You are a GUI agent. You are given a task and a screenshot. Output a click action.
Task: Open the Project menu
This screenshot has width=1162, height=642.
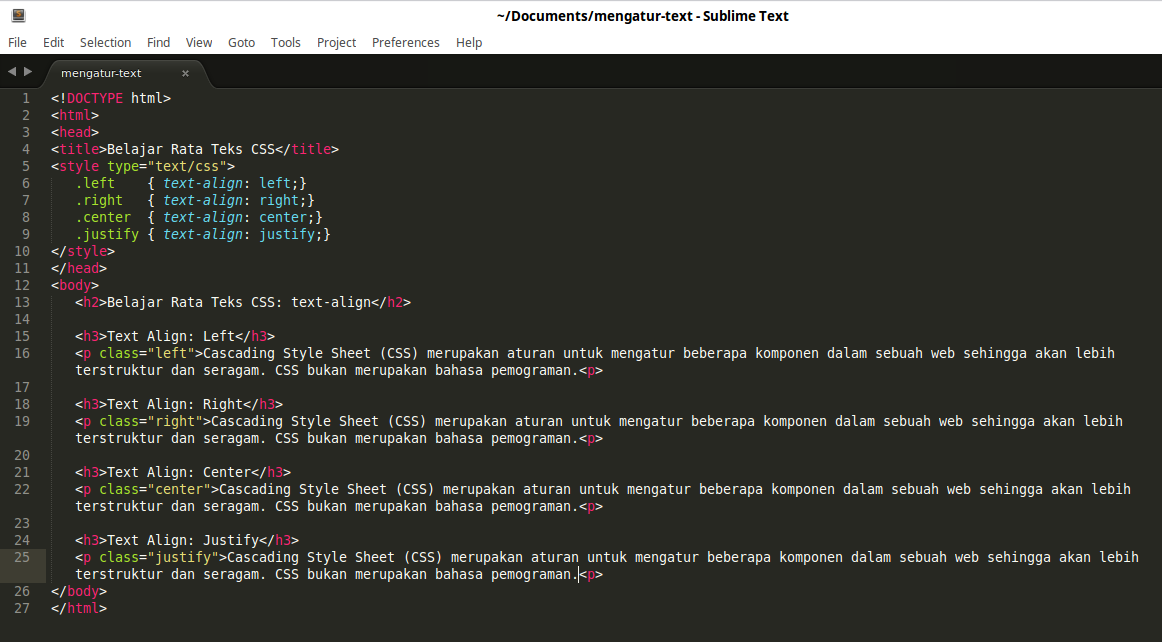click(x=336, y=42)
